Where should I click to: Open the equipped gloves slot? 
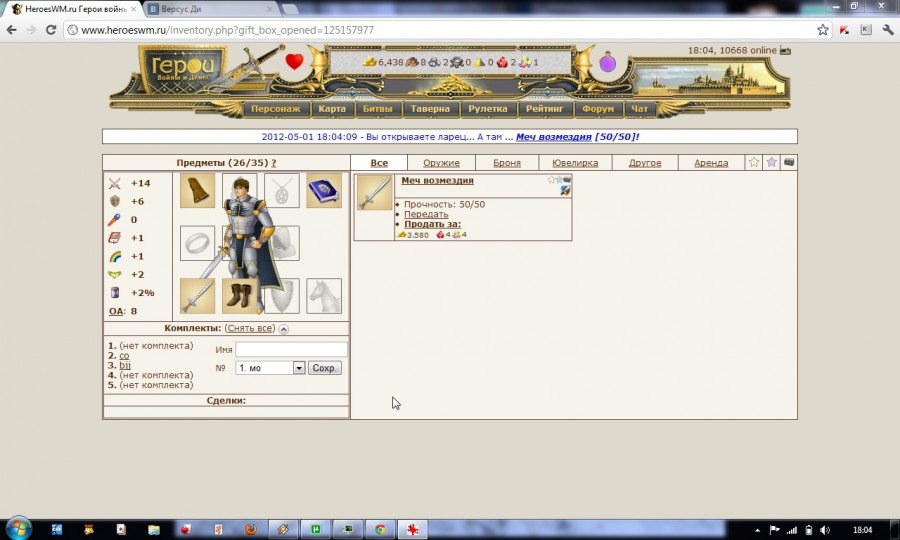tap(197, 191)
